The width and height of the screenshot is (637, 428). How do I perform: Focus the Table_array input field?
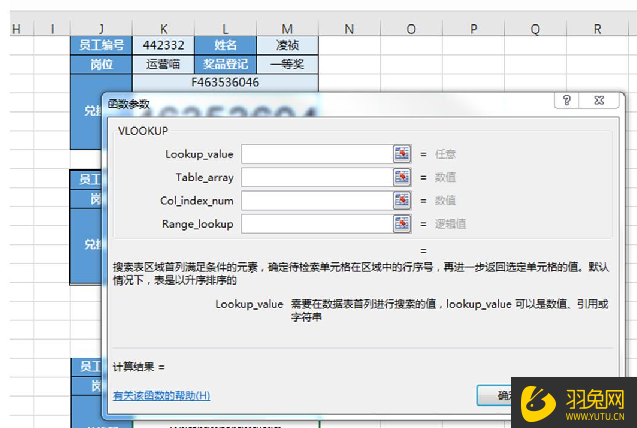pos(317,177)
